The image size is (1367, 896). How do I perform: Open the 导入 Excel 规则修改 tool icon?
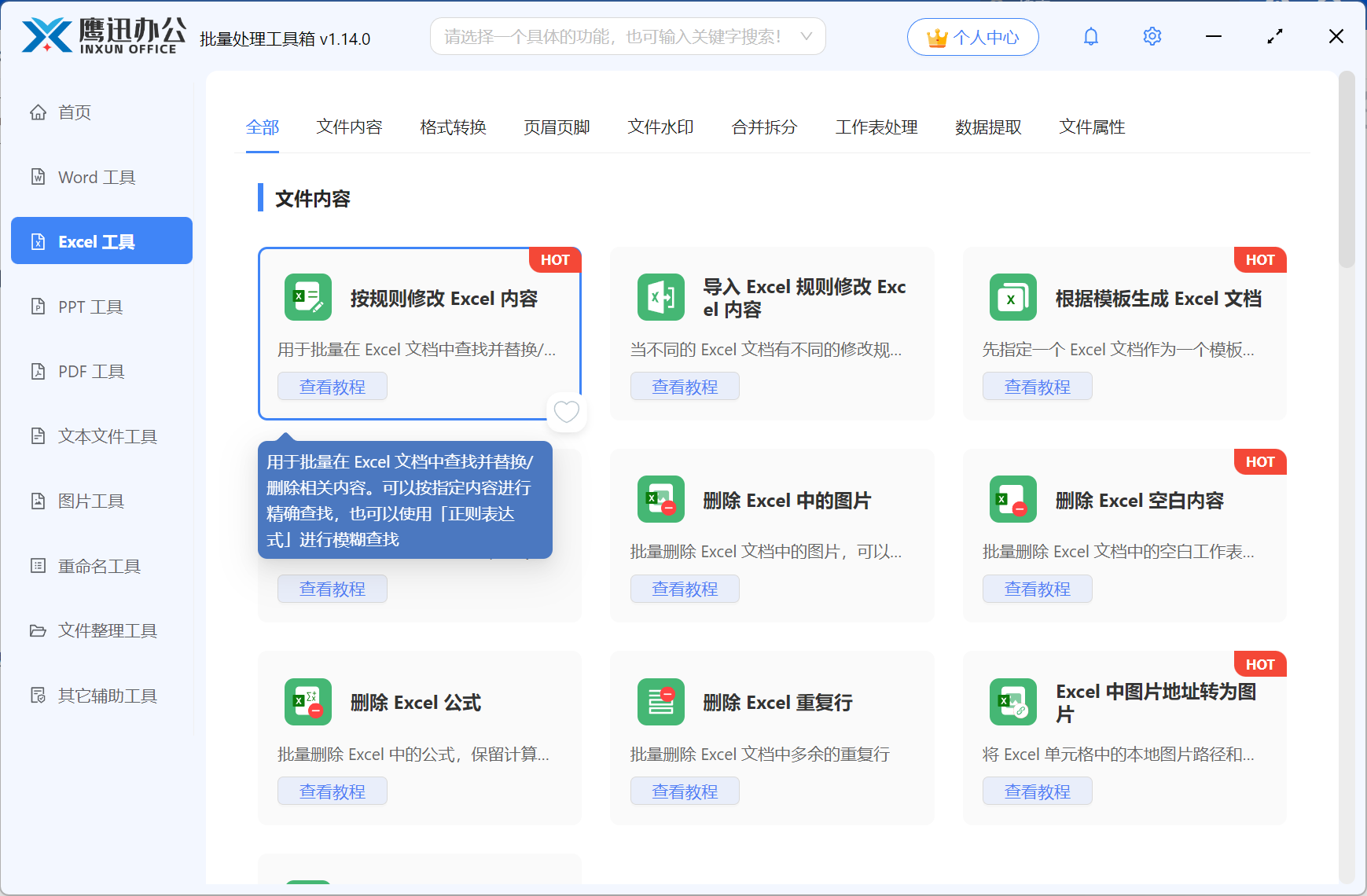point(660,298)
